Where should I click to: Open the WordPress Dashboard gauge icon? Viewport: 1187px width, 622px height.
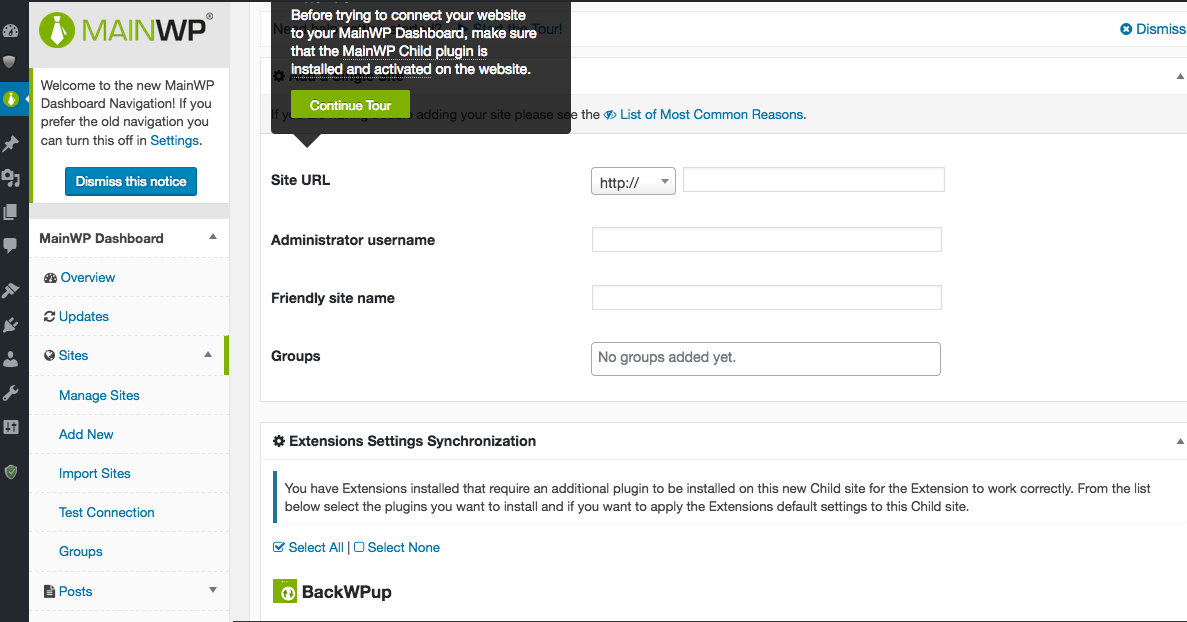(11, 31)
